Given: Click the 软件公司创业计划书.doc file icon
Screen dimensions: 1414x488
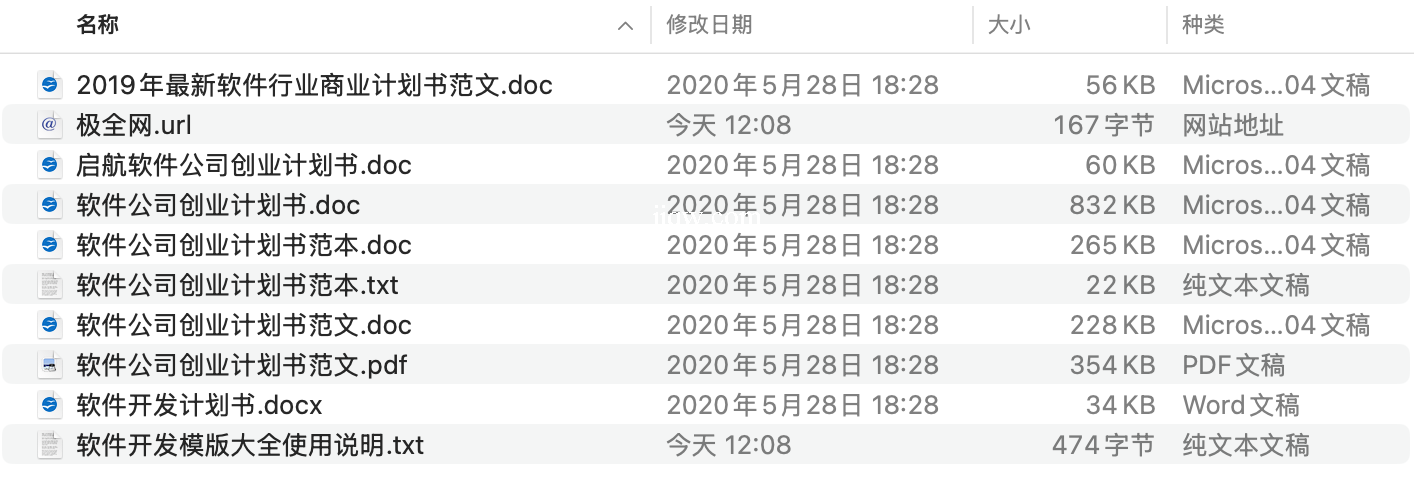Looking at the screenshot, I should (x=49, y=205).
